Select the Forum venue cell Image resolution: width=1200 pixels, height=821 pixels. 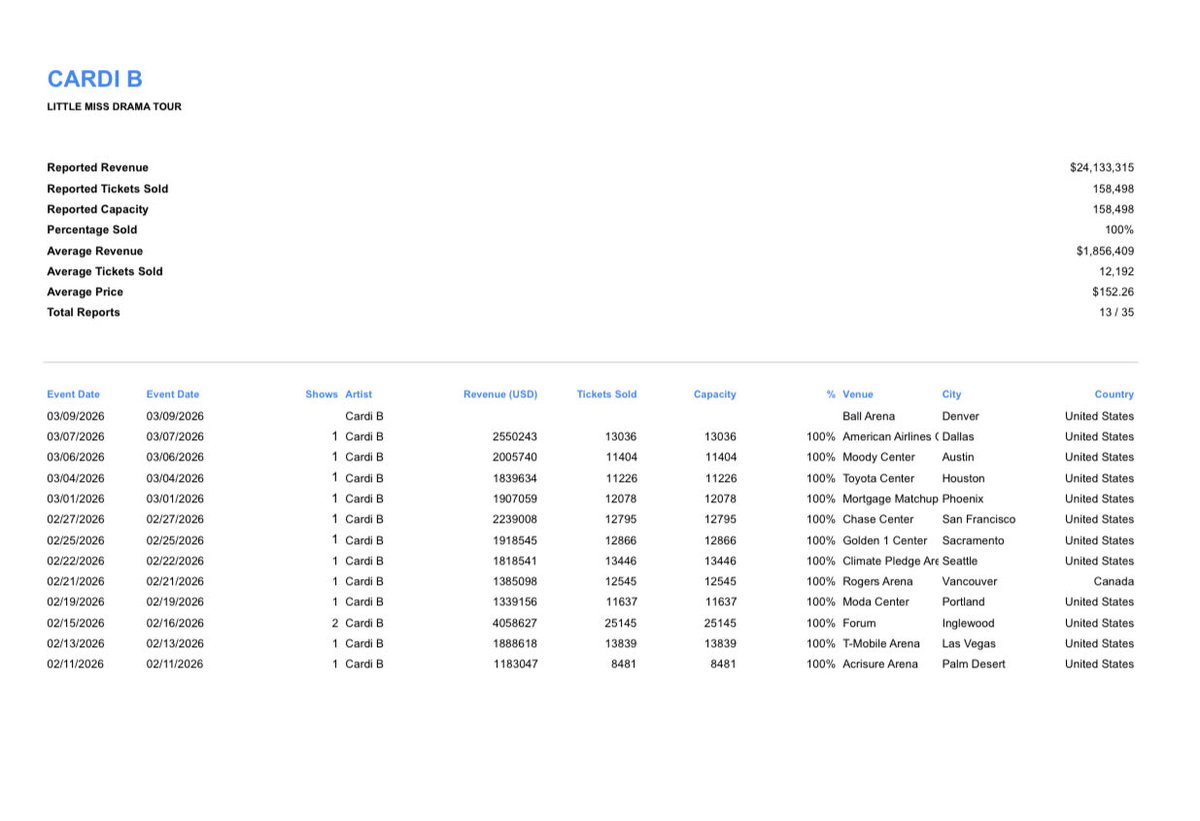[x=859, y=623]
